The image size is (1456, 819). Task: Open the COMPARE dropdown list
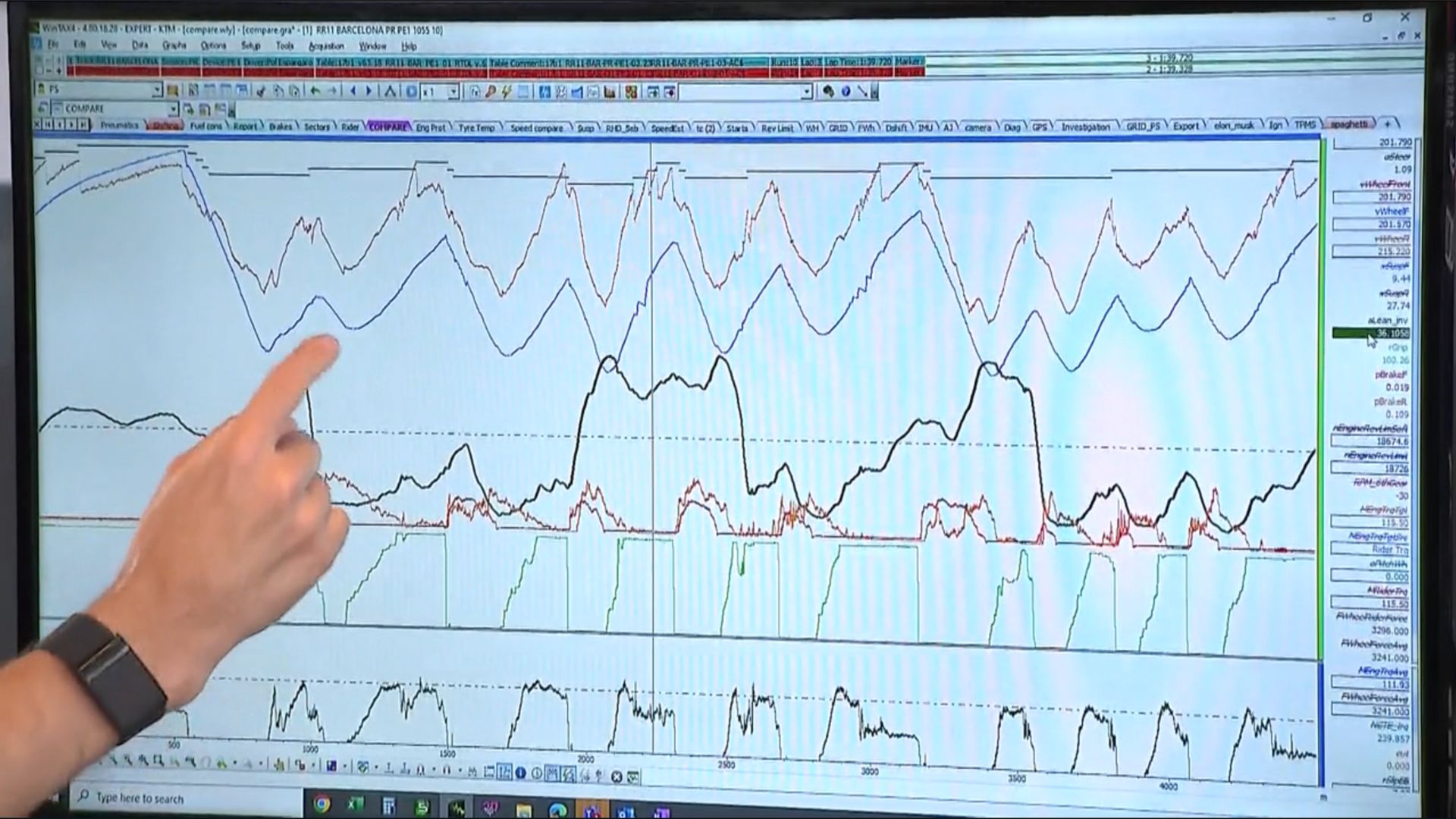[x=173, y=108]
